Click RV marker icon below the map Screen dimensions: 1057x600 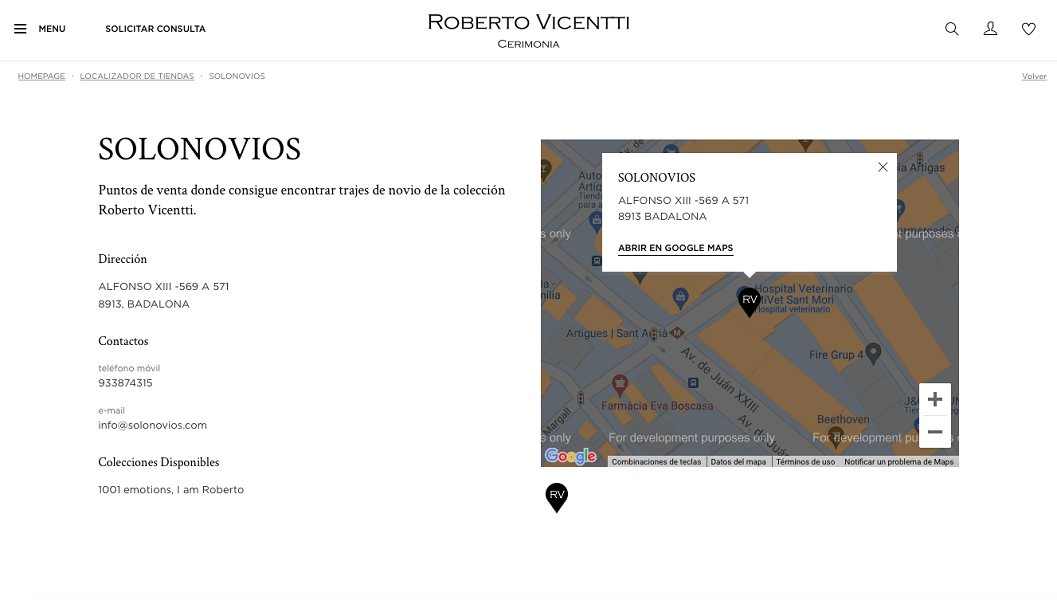click(557, 498)
